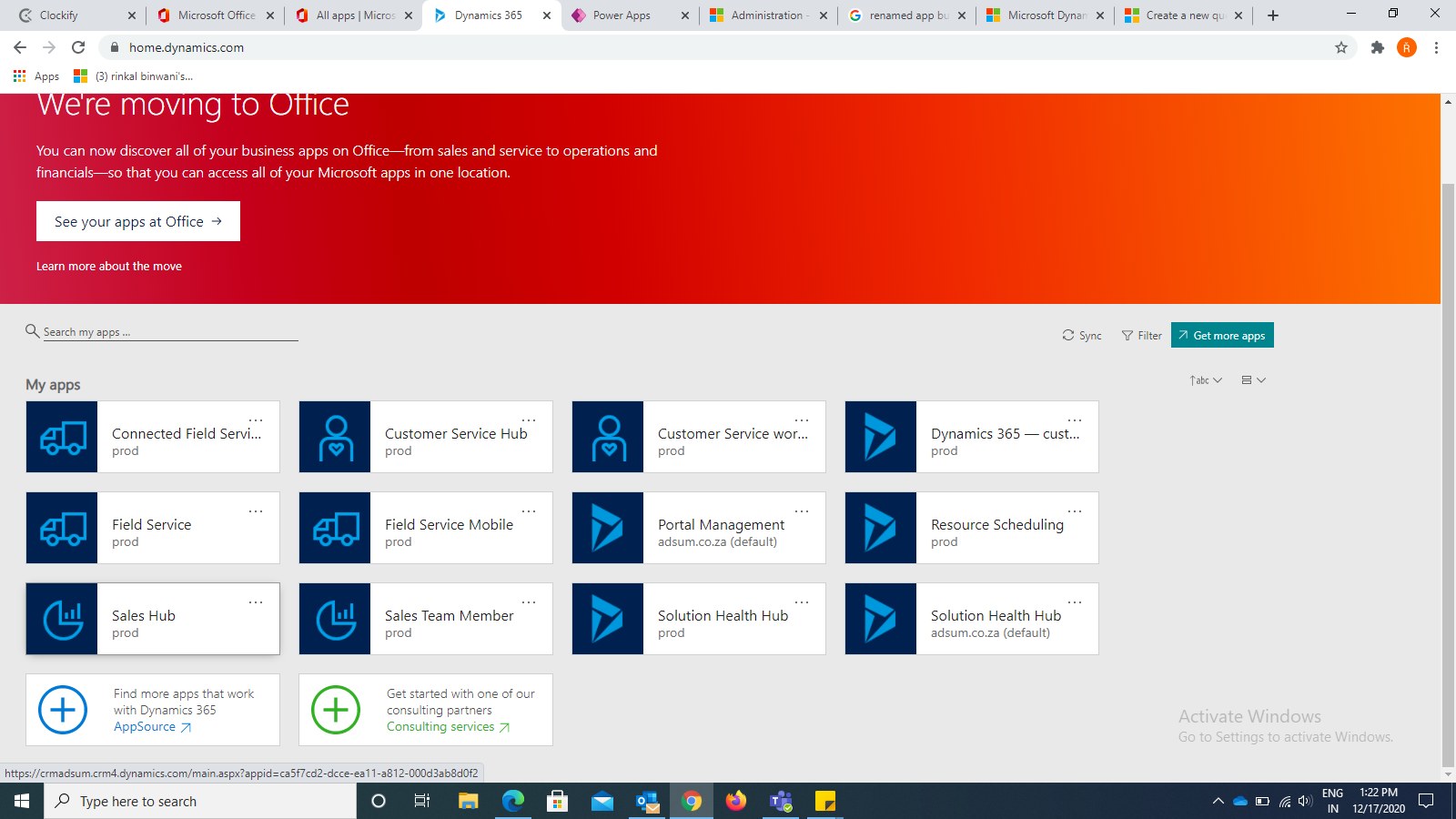Viewport: 1456px width, 819px height.
Task: Open more options for Connected Field Service tile
Action: tap(256, 420)
